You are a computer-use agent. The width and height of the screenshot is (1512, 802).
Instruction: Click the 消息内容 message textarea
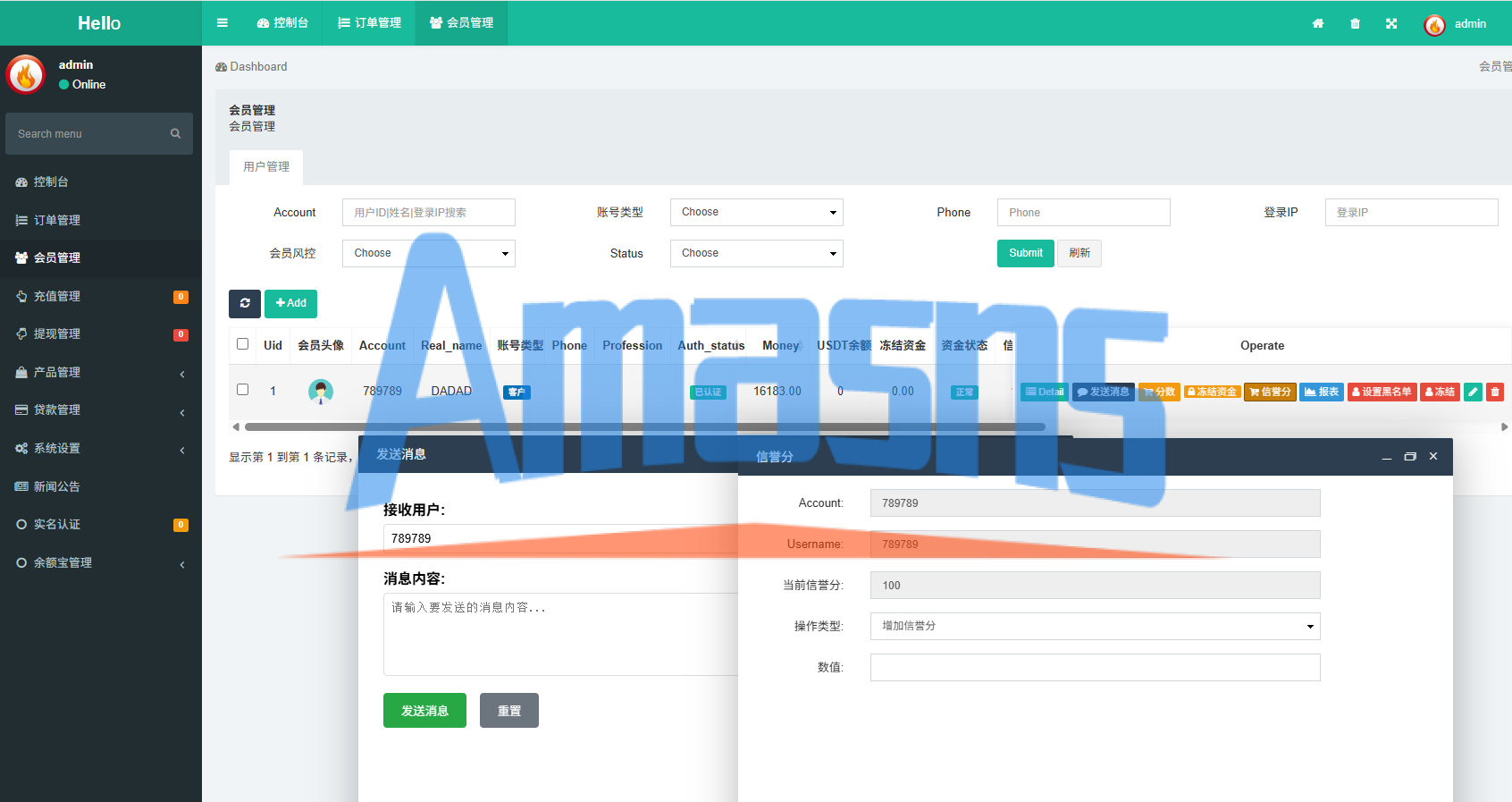(561, 634)
